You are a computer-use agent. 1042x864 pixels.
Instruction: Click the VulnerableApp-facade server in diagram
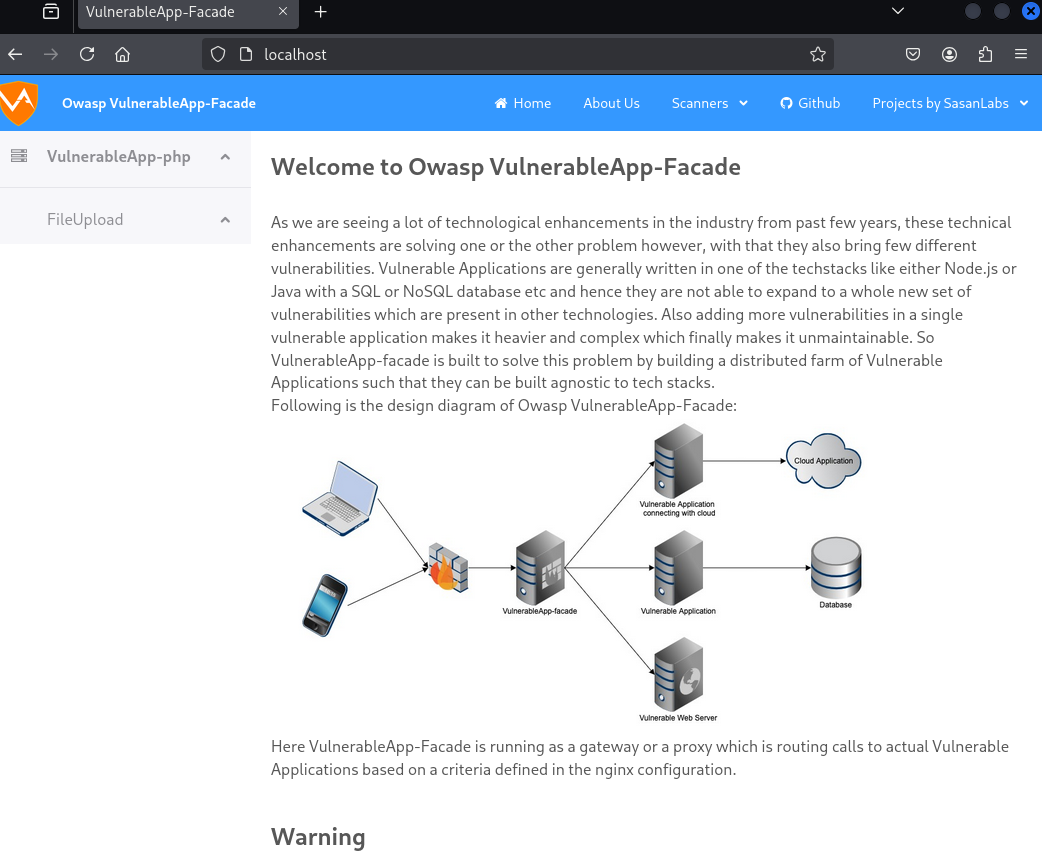coord(540,568)
